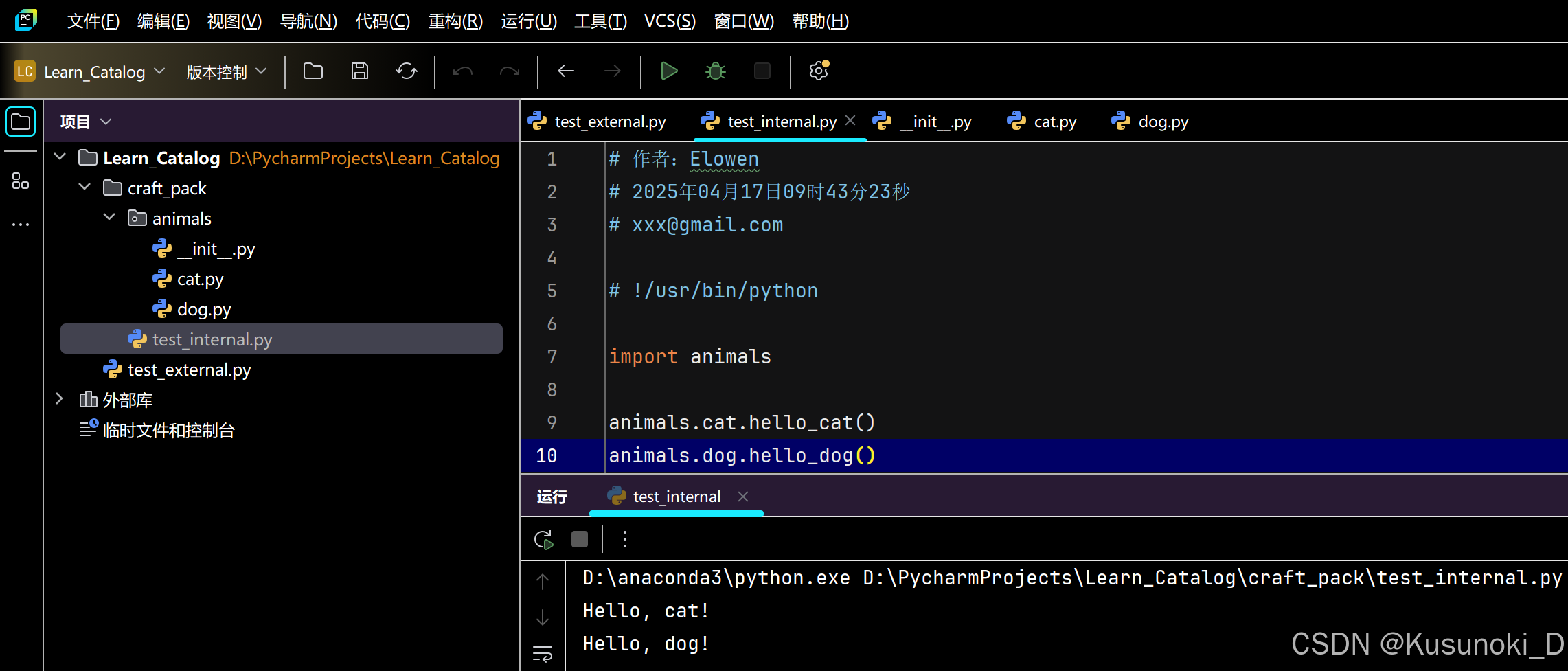Click the undo toolbar icon
1568x671 pixels.
click(463, 71)
